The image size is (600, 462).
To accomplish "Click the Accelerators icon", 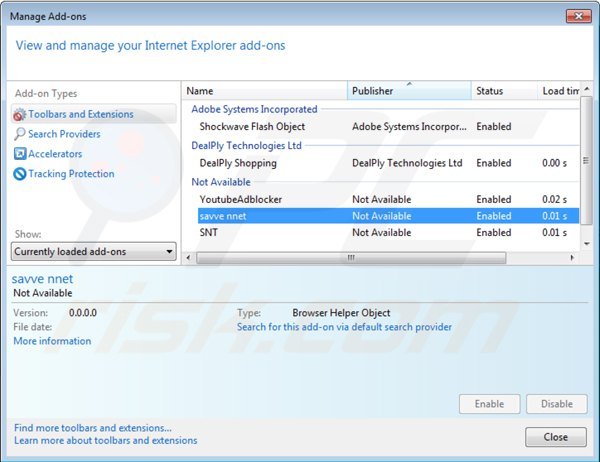I will (x=20, y=154).
